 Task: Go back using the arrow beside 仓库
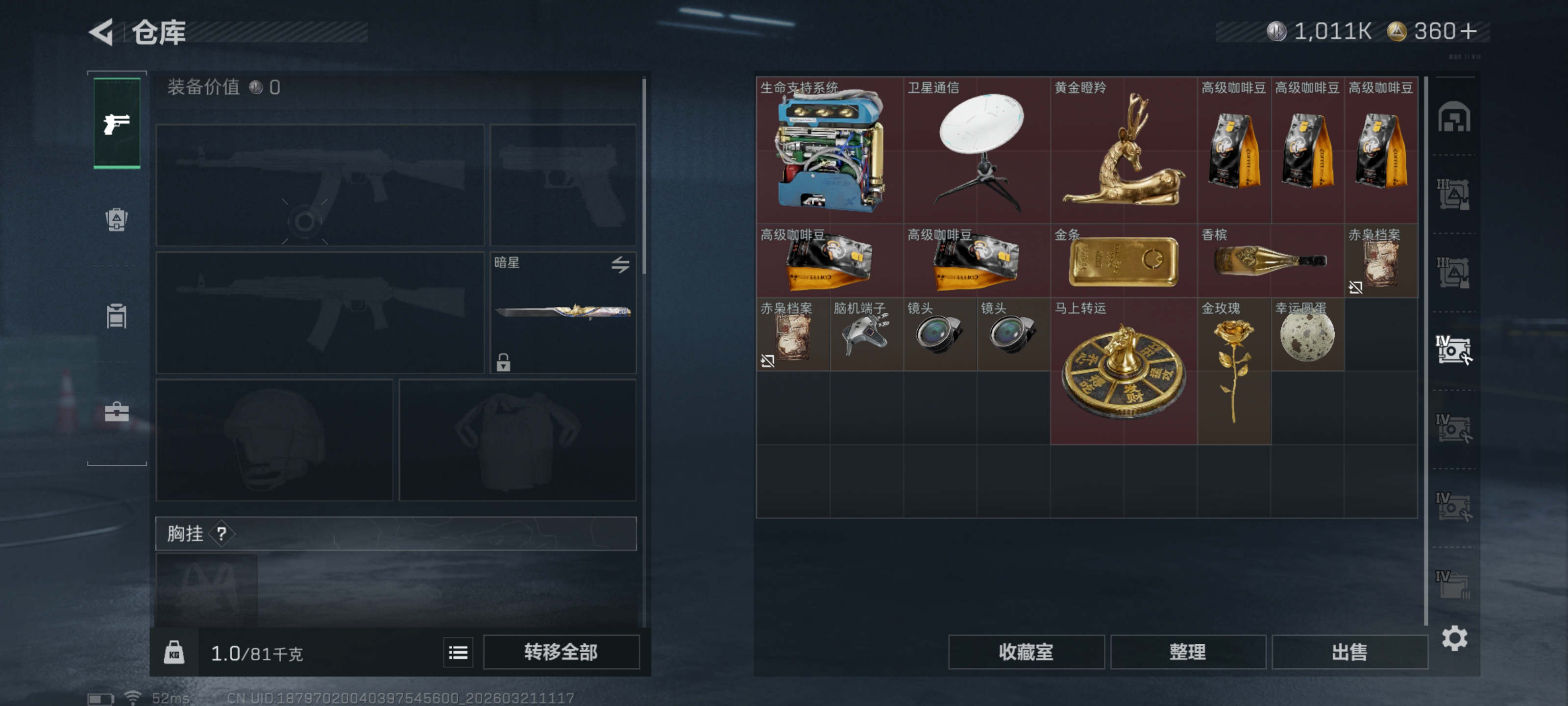tap(101, 32)
